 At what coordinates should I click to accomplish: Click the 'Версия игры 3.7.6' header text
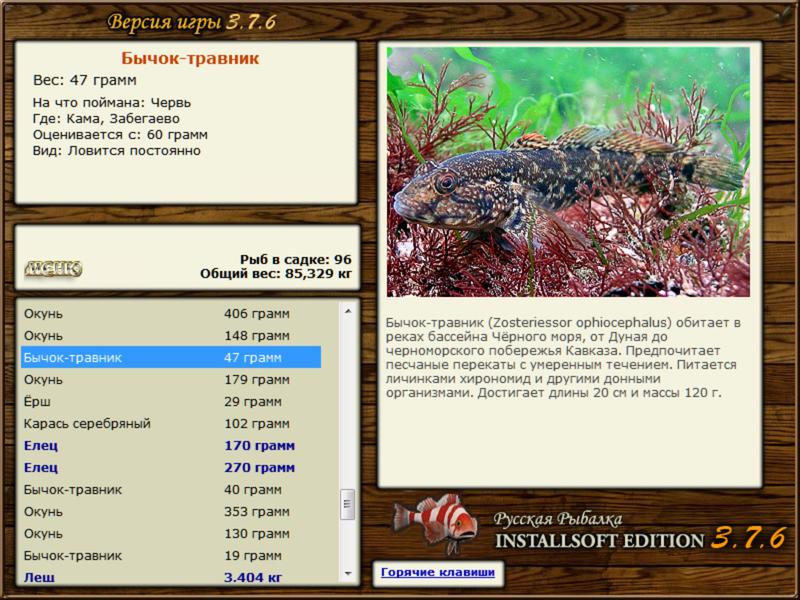192,22
